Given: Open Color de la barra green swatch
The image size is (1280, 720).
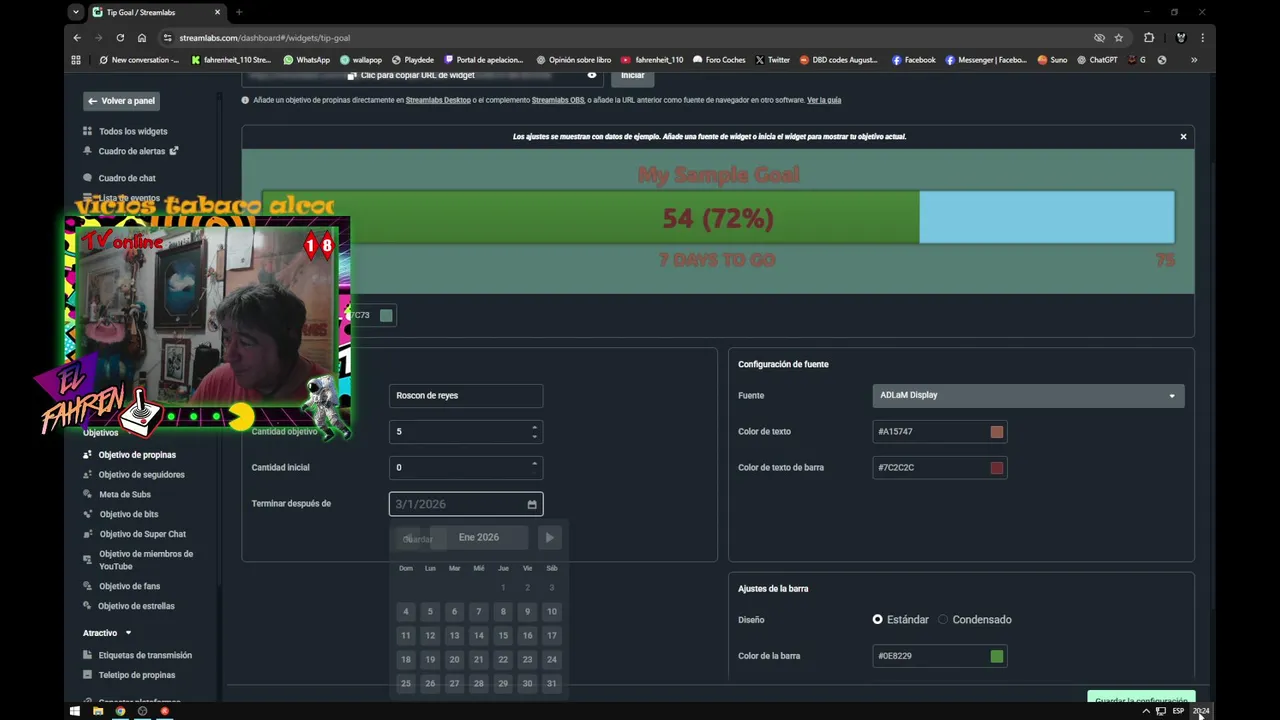Looking at the screenshot, I should [x=997, y=656].
